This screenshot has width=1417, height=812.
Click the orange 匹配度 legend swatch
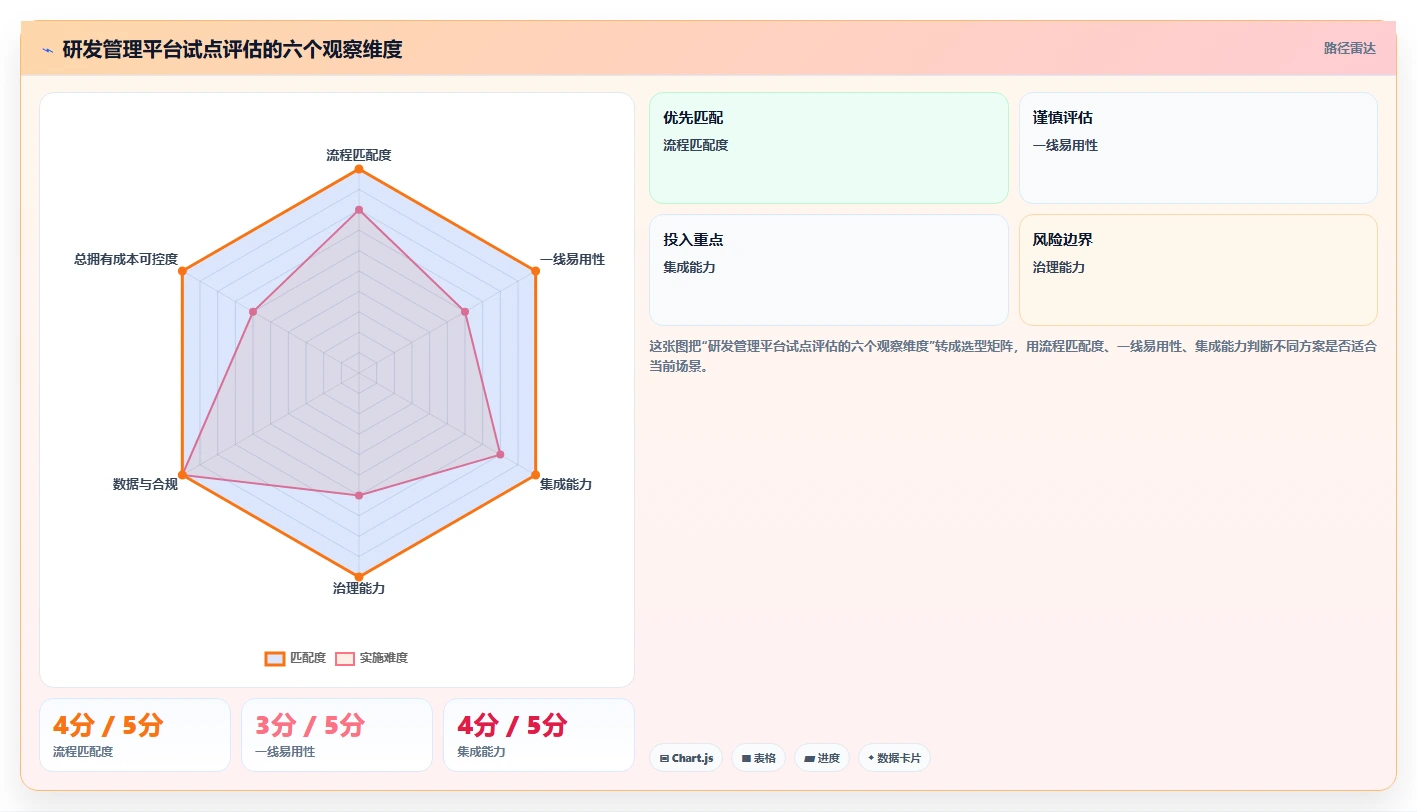[274, 658]
